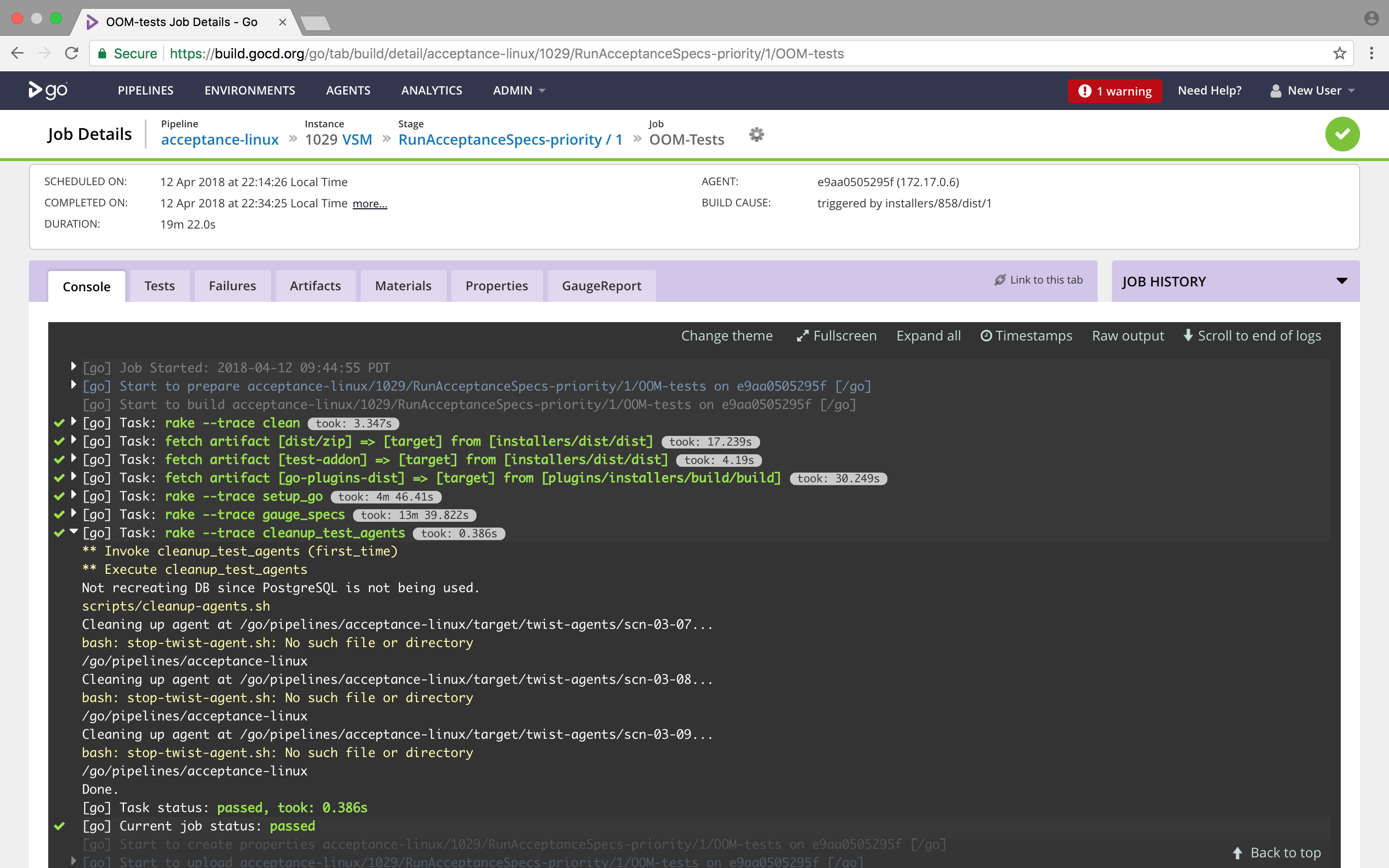Screen dimensions: 1389x868
Task: Open acceptance-linux pipeline link
Action: (x=220, y=139)
